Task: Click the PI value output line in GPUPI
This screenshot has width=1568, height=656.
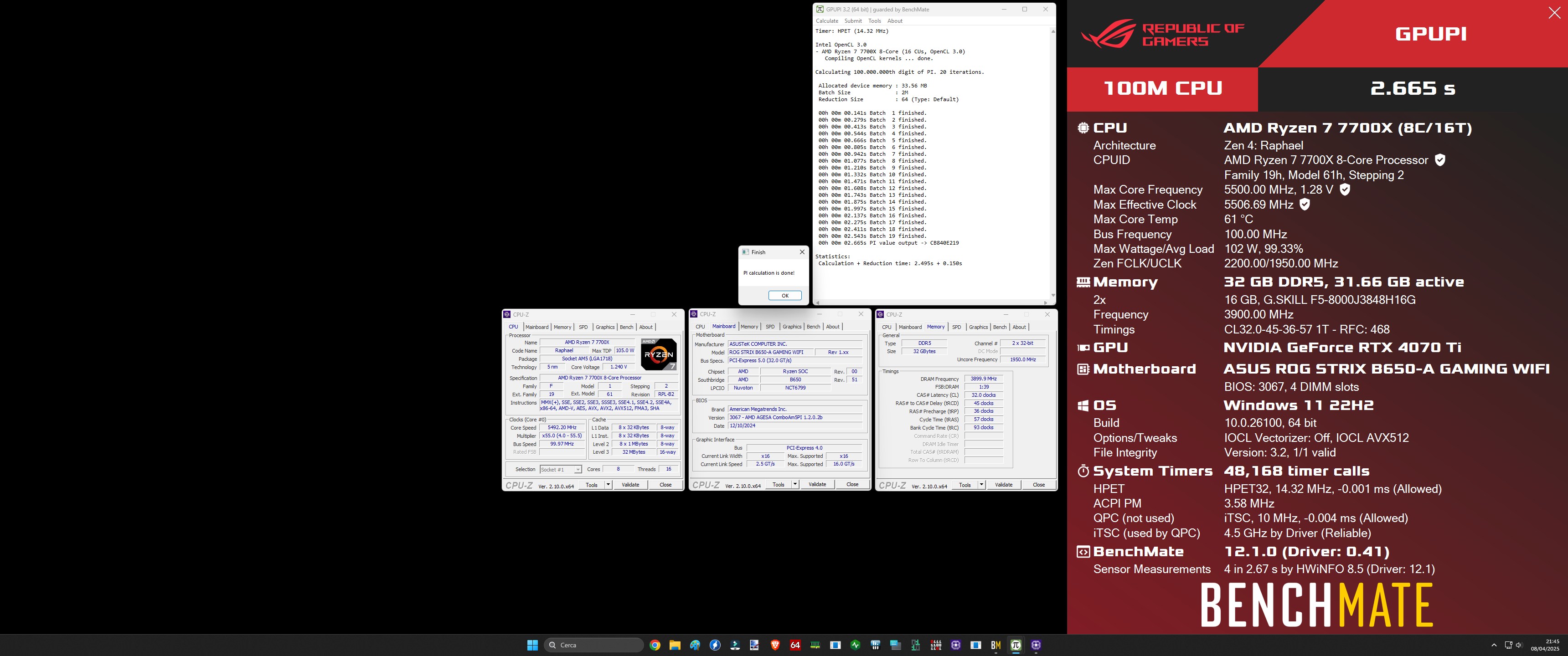Action: click(x=888, y=243)
